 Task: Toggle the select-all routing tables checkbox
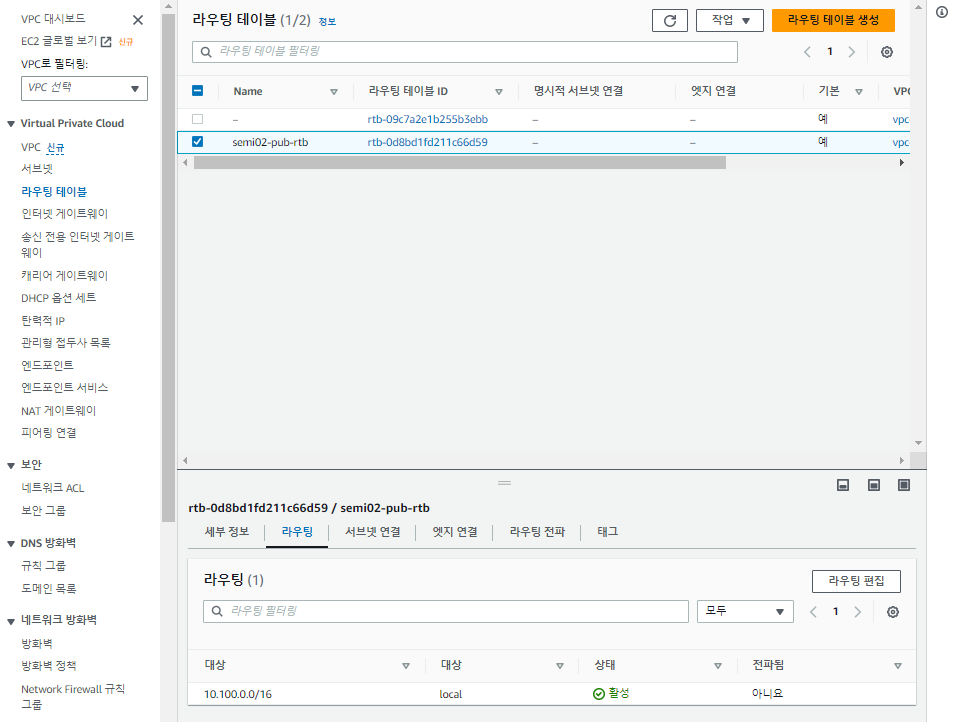(x=197, y=91)
